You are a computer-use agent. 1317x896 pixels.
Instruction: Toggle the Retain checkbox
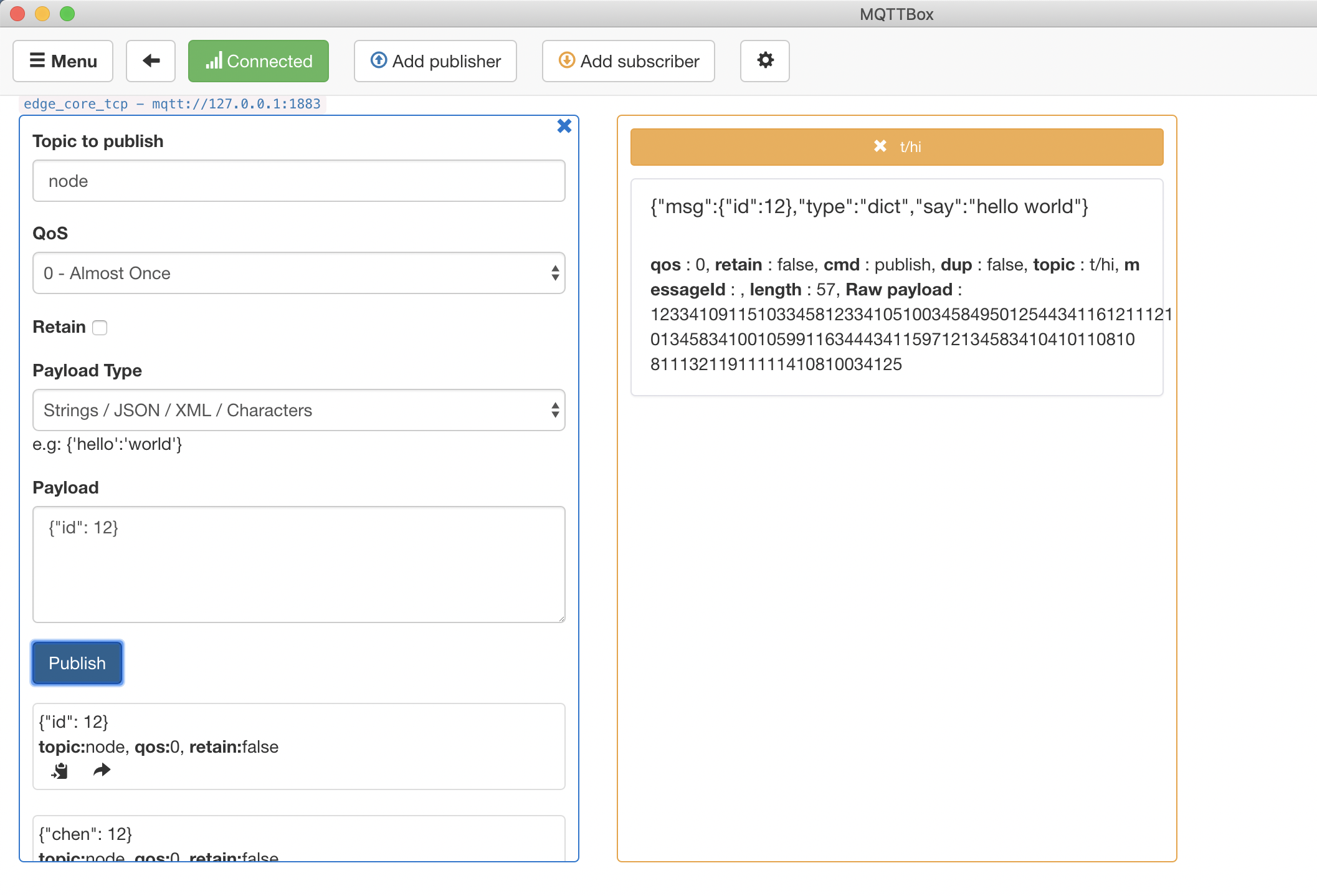tap(100, 328)
